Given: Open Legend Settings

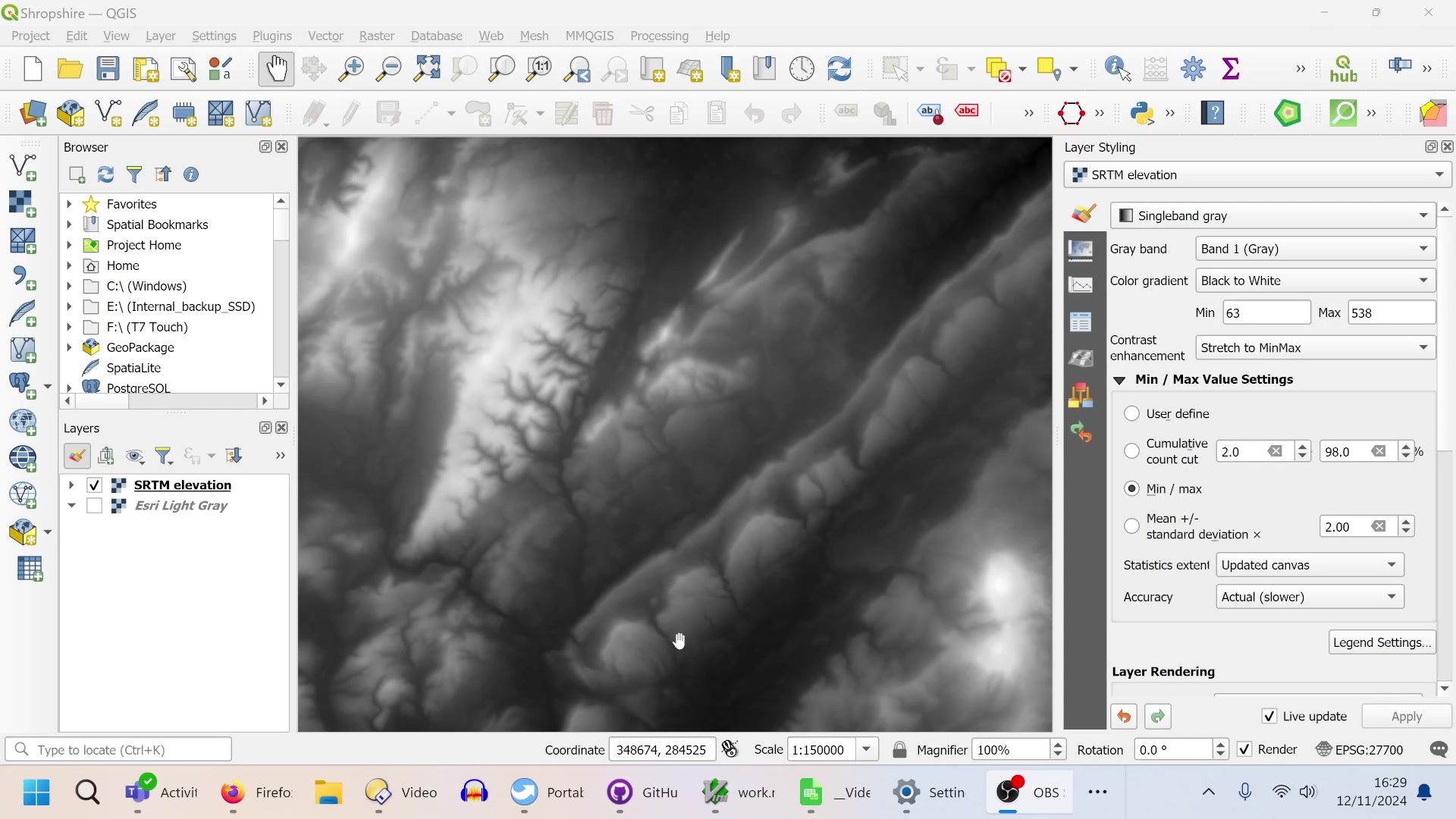Looking at the screenshot, I should (x=1381, y=642).
